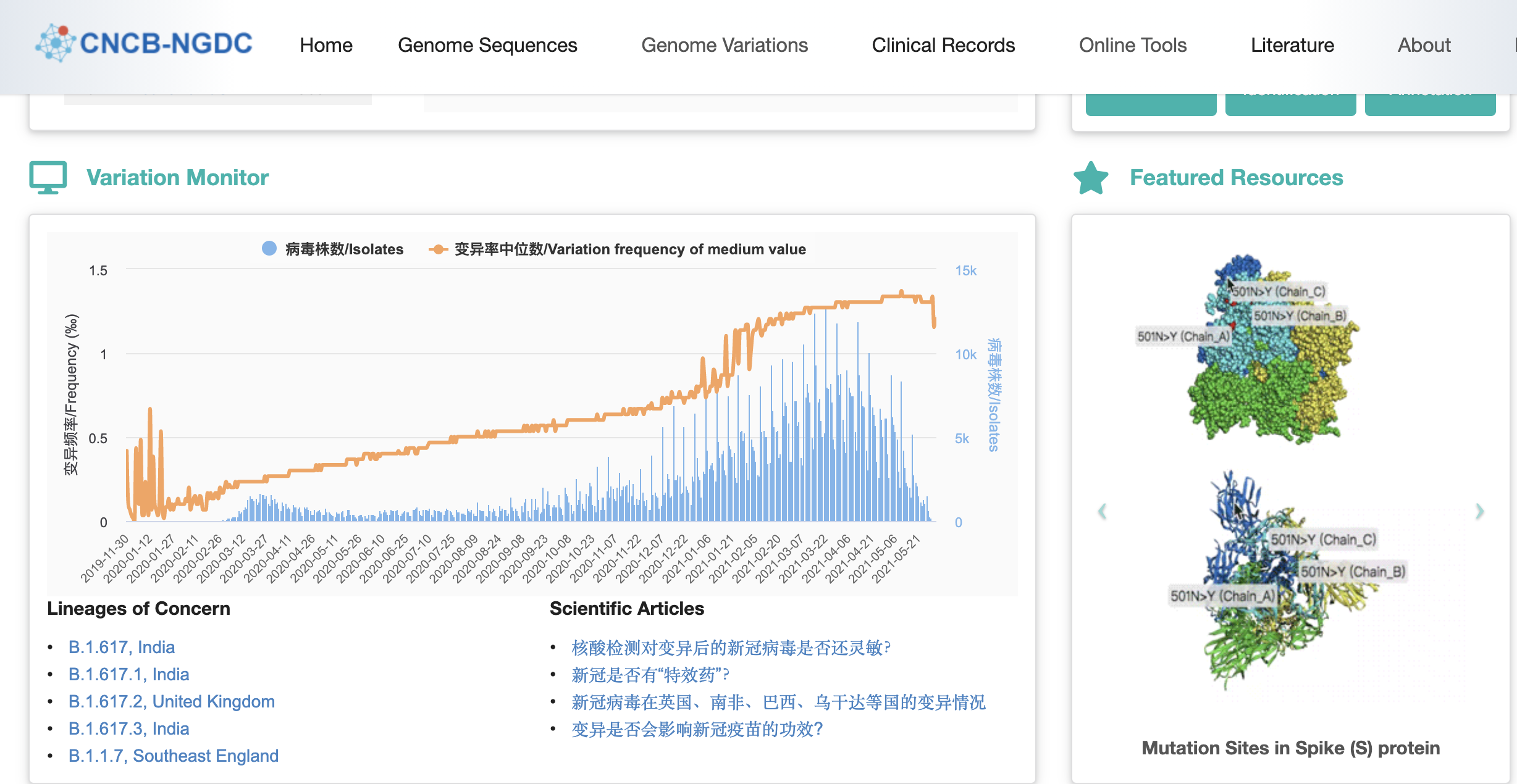
Task: Open the Genome Sequences menu
Action: (487, 45)
